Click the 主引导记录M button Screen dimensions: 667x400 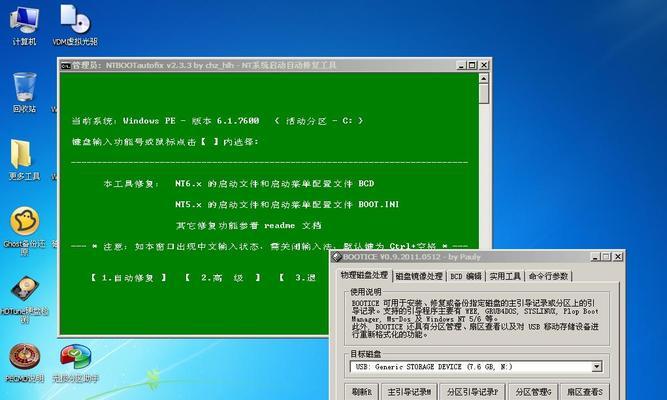click(409, 391)
